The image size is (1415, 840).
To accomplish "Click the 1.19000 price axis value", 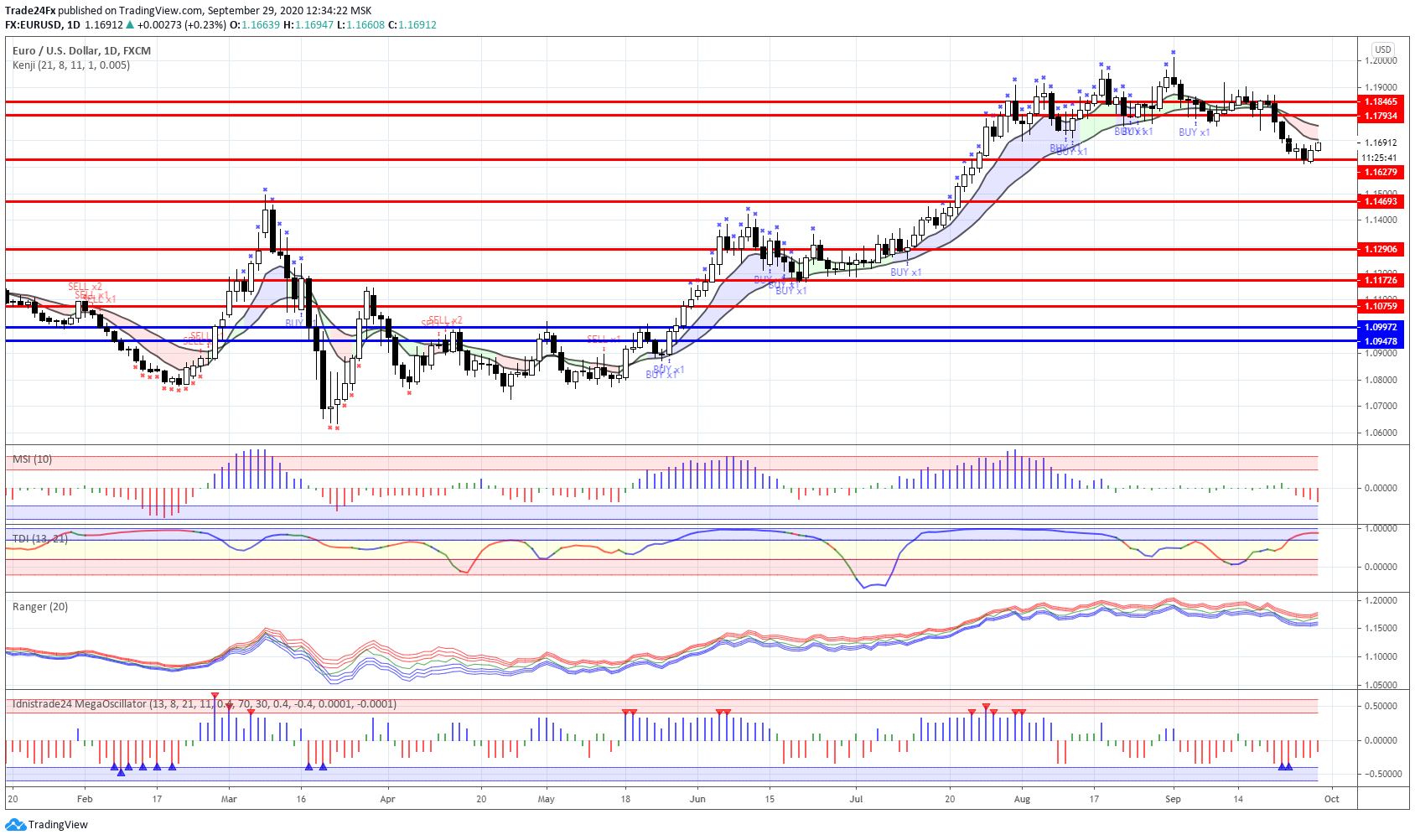I will tap(1381, 87).
